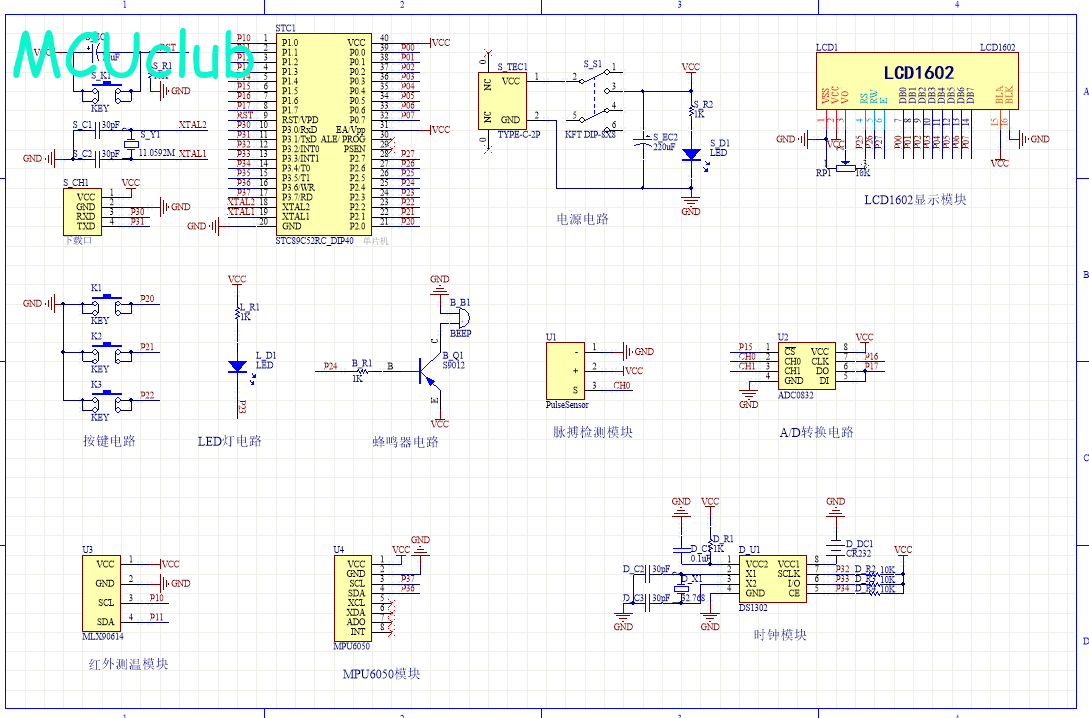This screenshot has height=718, width=1089.
Task: Click the 220uF value label
Action: (665, 147)
